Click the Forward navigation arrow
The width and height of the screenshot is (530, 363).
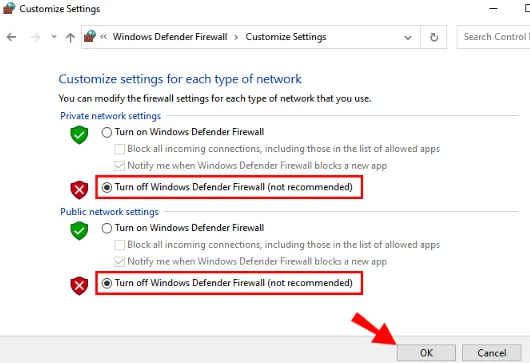(35, 37)
